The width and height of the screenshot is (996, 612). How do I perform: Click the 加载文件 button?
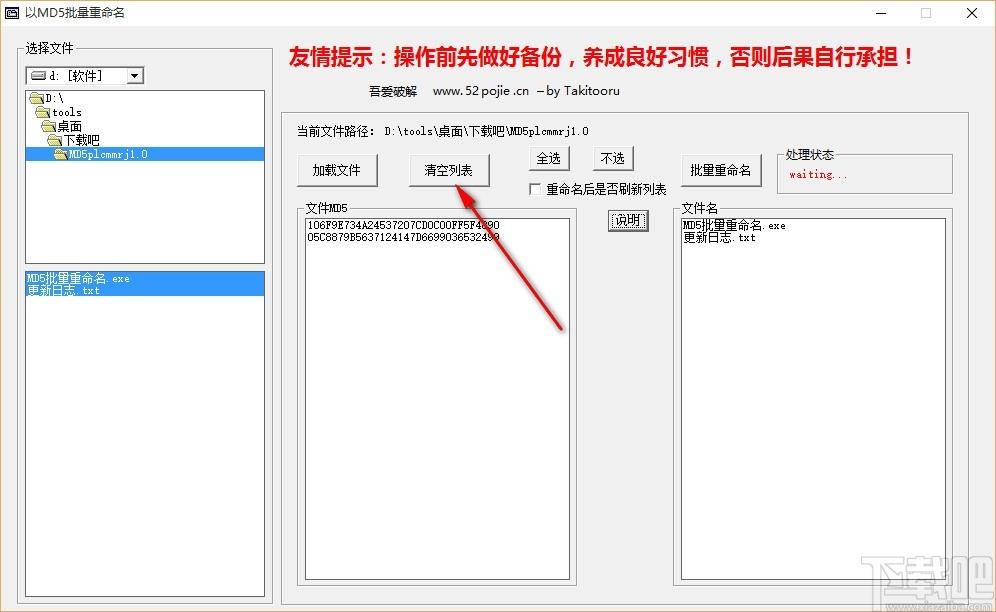[337, 170]
